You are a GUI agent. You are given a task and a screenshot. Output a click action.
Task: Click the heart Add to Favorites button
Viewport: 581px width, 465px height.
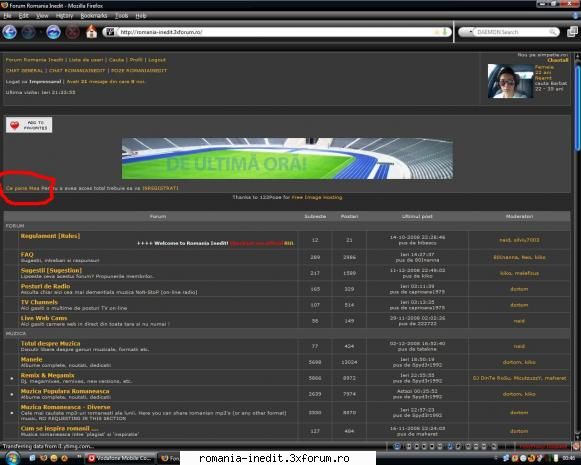coord(29,125)
